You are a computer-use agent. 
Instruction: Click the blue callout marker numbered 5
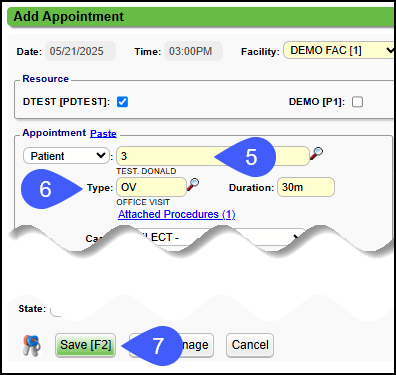coord(246,157)
